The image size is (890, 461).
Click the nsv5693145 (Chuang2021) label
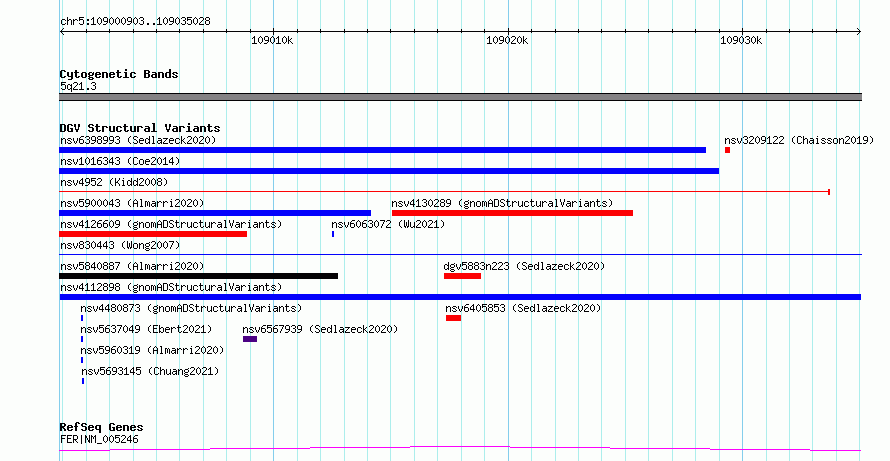(150, 371)
